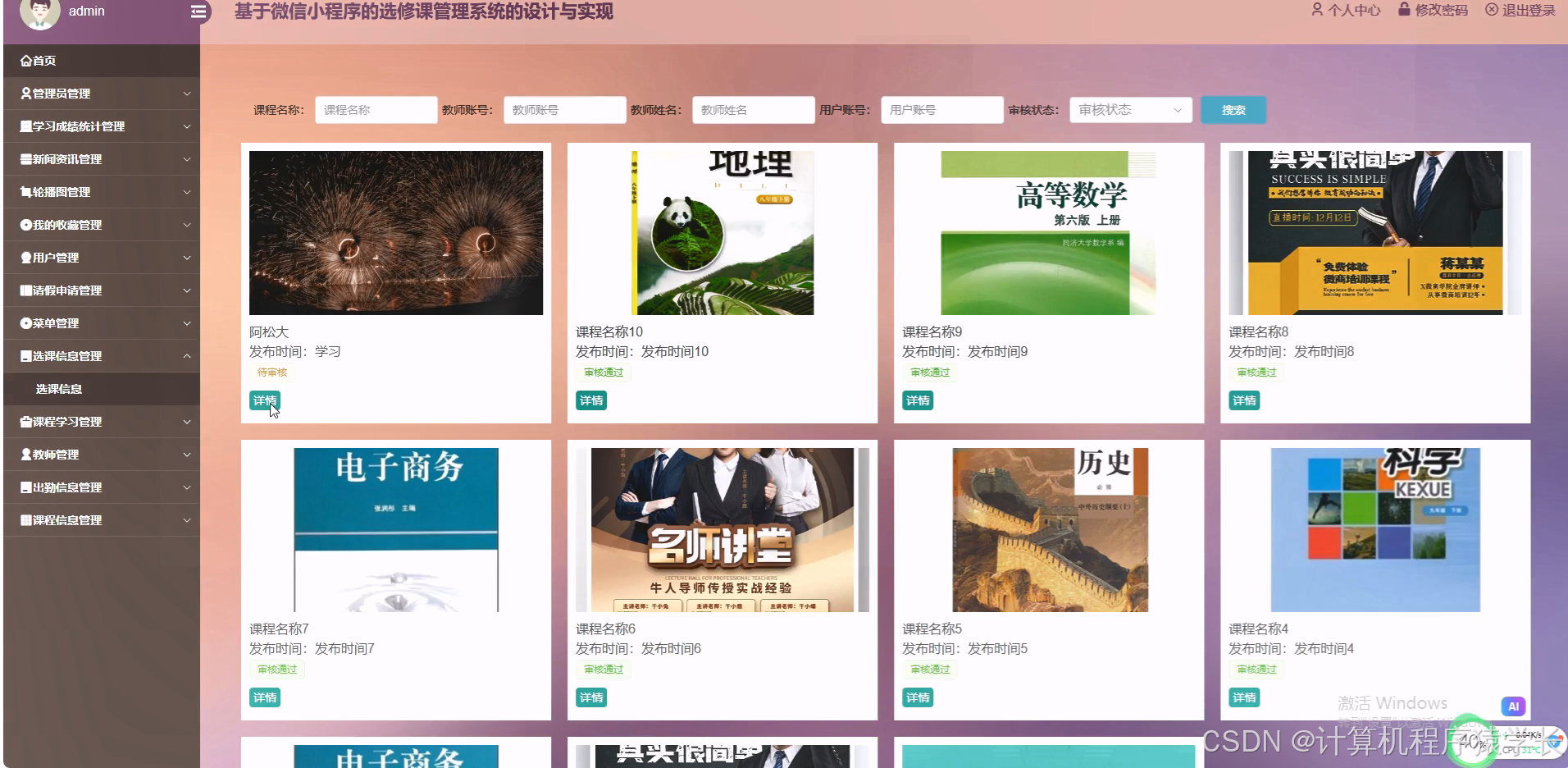Click the floating AI button bottom right

click(1514, 706)
